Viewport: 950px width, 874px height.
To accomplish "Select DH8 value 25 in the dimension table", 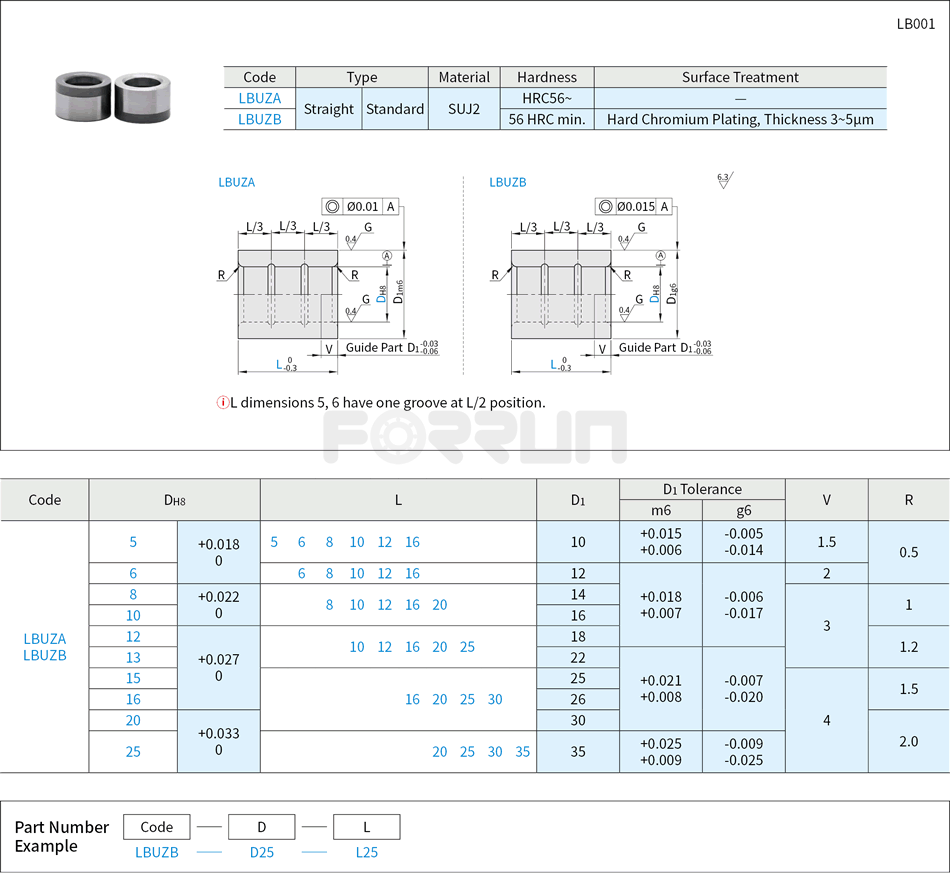I will 133,751.
